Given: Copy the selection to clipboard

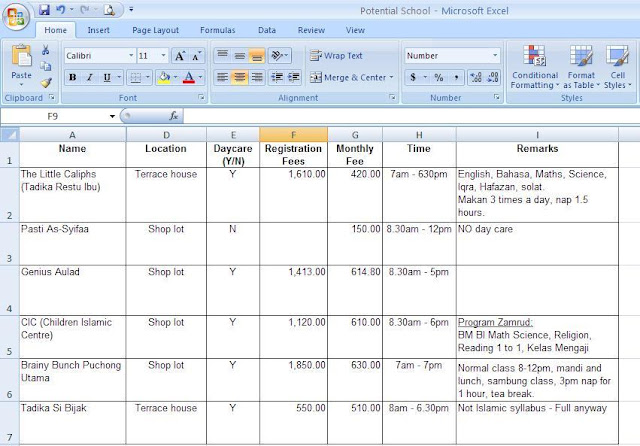Looking at the screenshot, I should click(46, 66).
